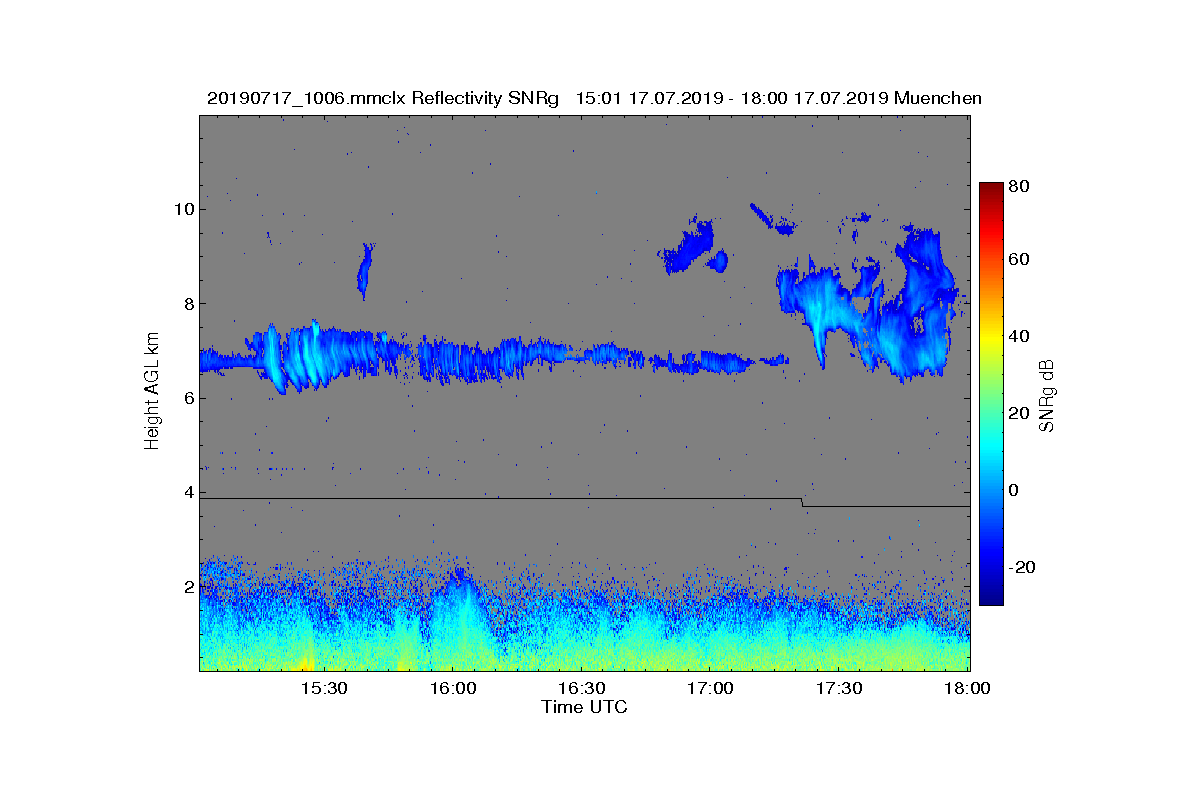Click the colorbar value '40'
Screen dimensions: 1200x800
(x=1021, y=337)
